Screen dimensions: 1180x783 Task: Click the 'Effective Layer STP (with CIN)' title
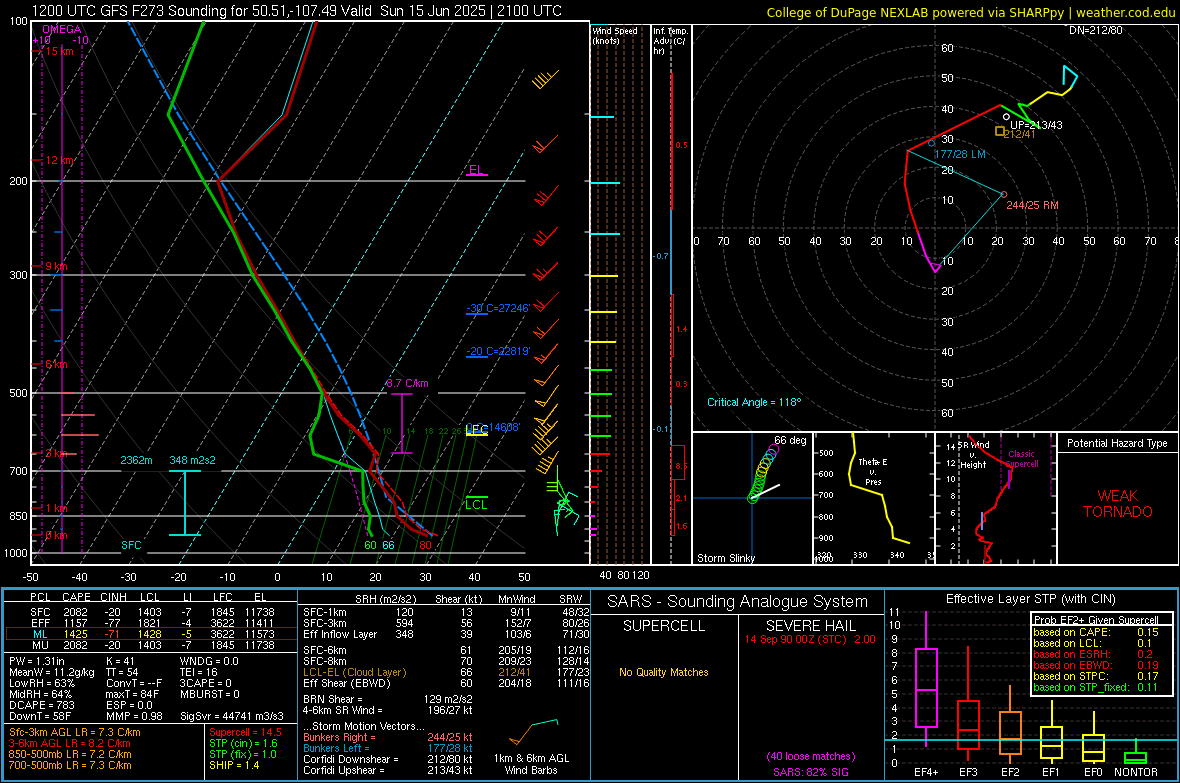[1030, 599]
